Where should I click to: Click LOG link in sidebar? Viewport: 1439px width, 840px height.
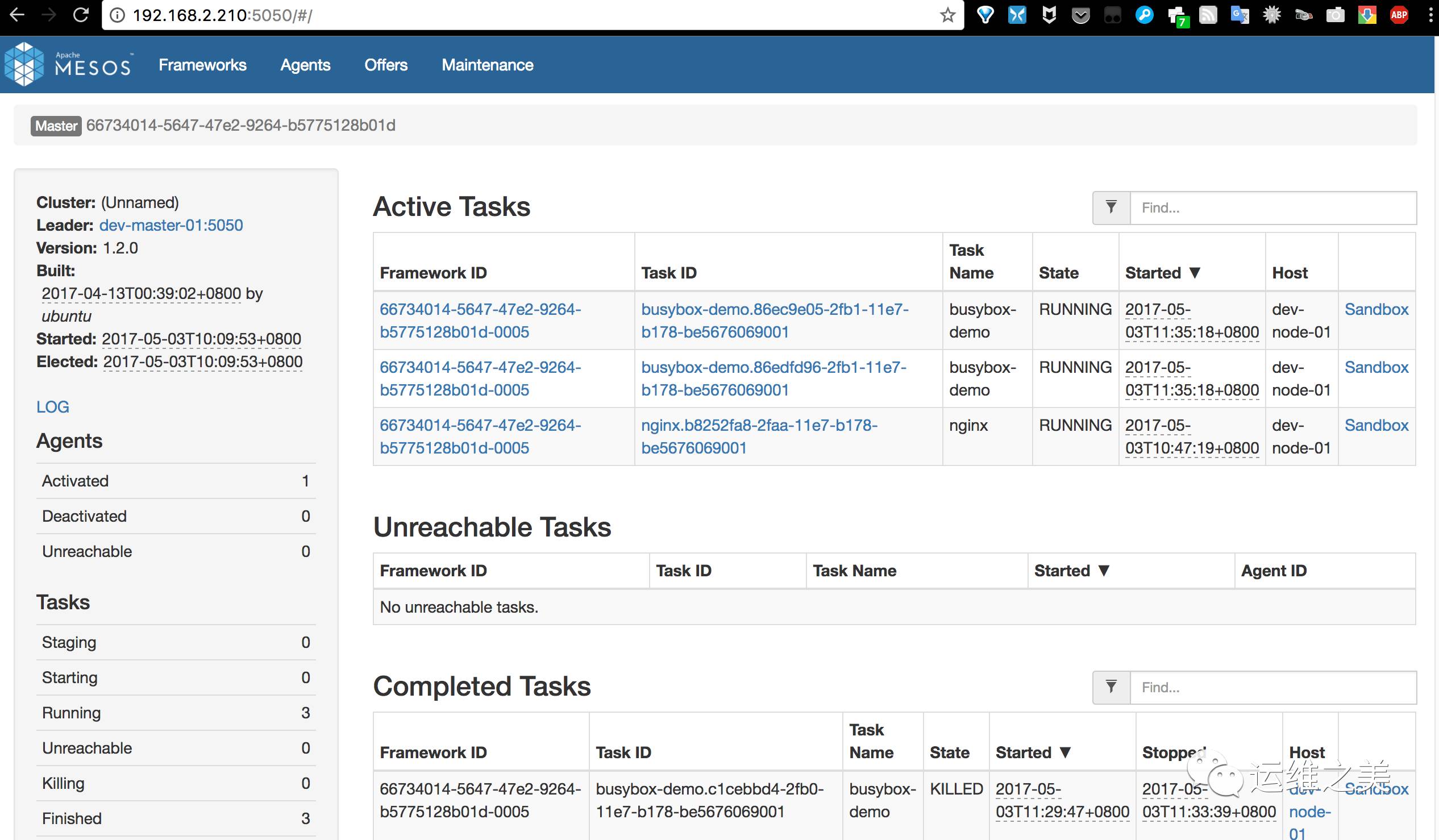(51, 406)
